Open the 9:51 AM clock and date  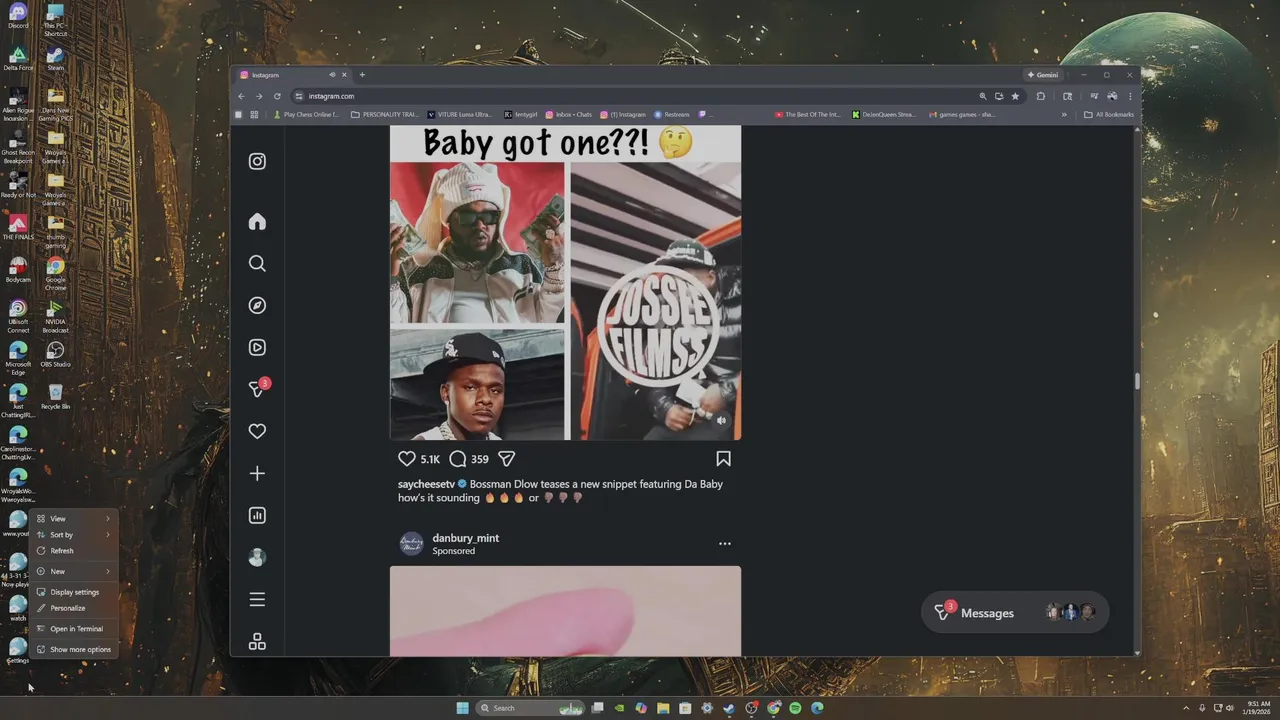pos(1258,708)
